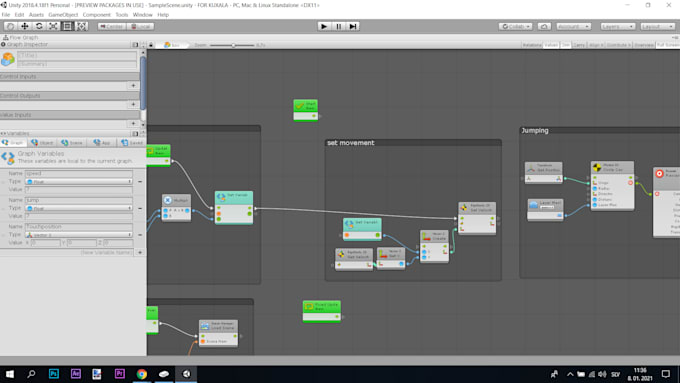Viewport: 680px width, 383px height.
Task: Select the Layer Mask node
Action: [x=545, y=210]
